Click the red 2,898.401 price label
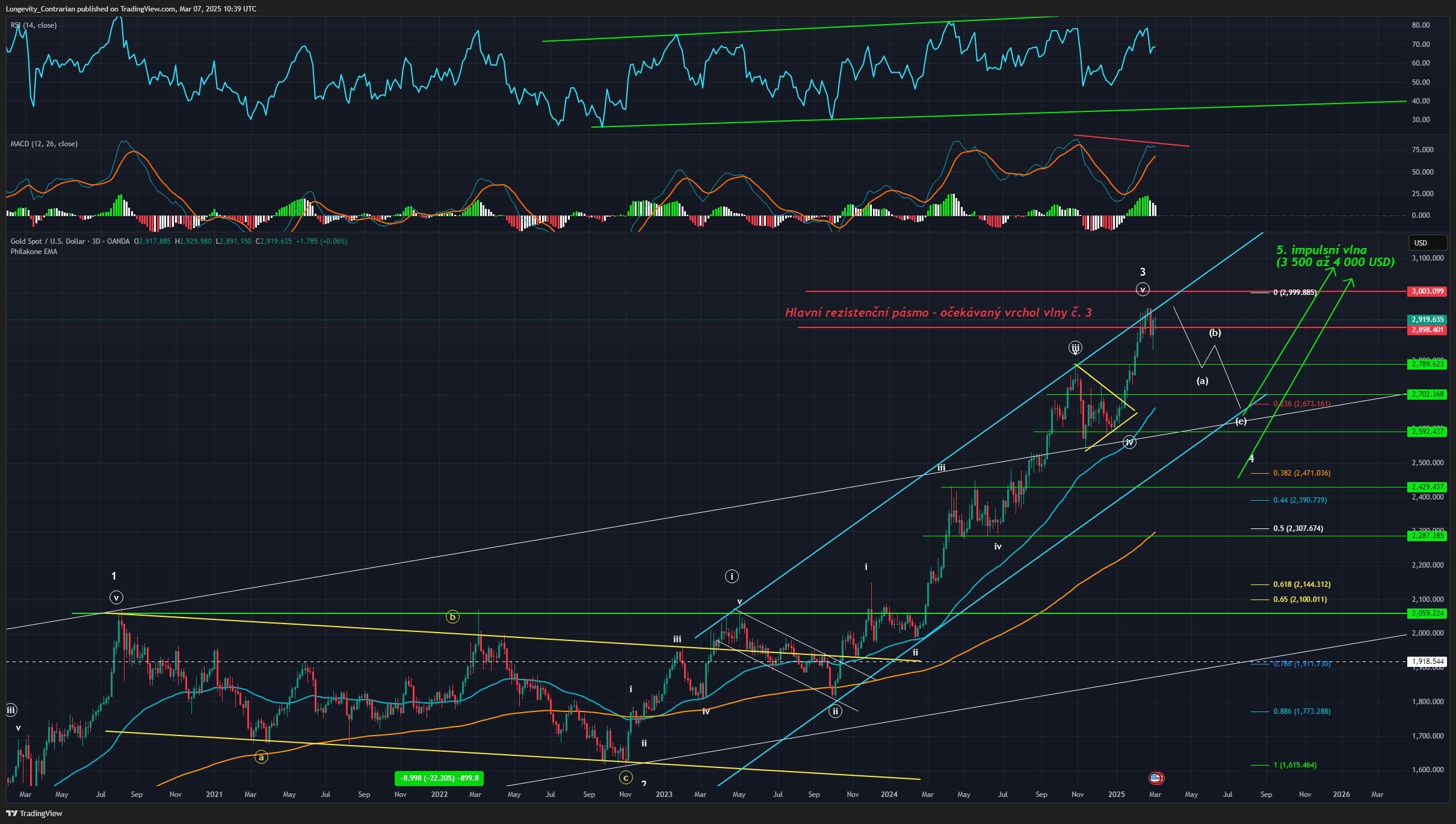Screen dimensions: 1456x824 (x=1428, y=330)
